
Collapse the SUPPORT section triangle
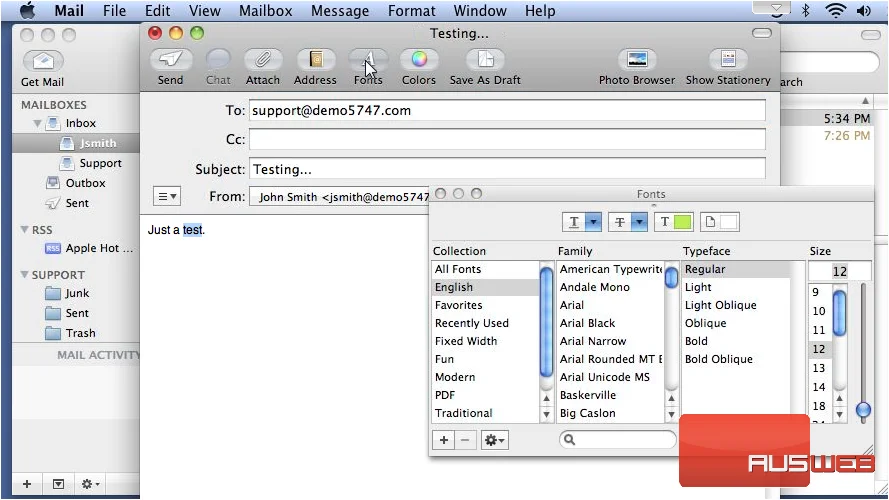click(x=24, y=274)
